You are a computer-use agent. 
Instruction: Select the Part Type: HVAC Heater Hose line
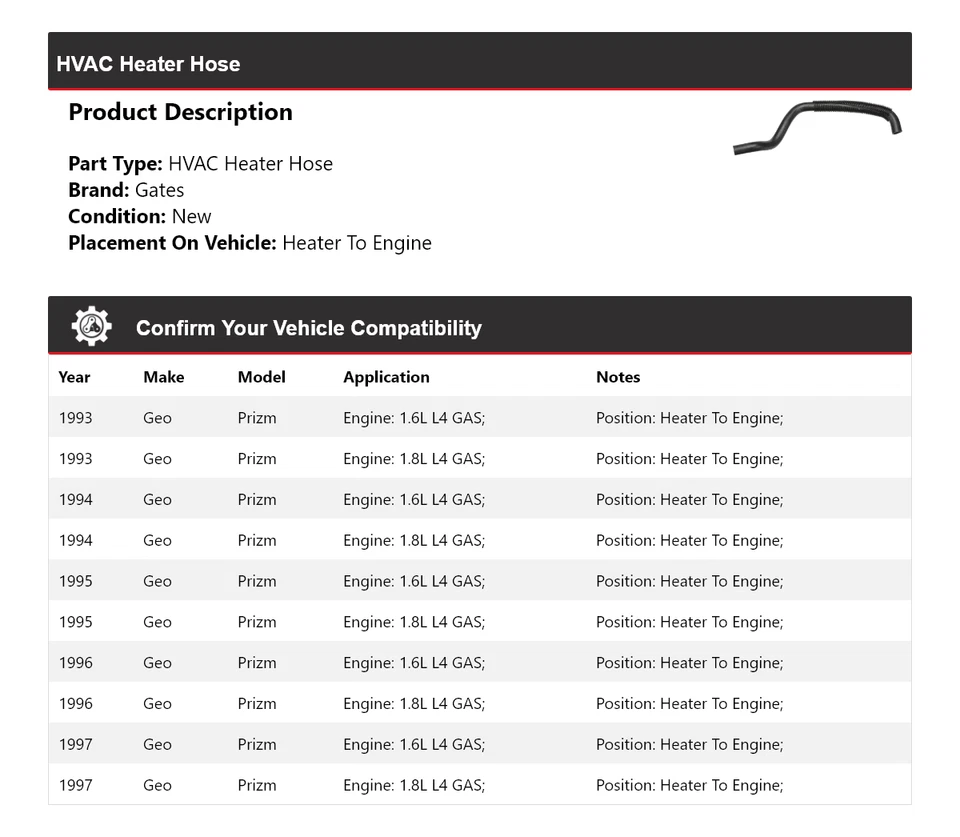pos(201,163)
